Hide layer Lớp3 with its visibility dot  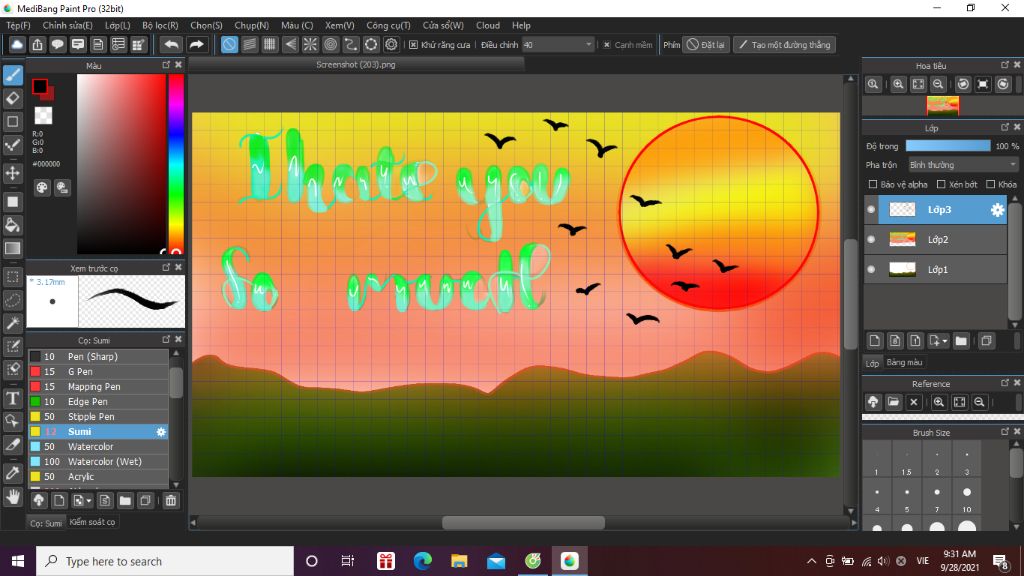tap(871, 210)
